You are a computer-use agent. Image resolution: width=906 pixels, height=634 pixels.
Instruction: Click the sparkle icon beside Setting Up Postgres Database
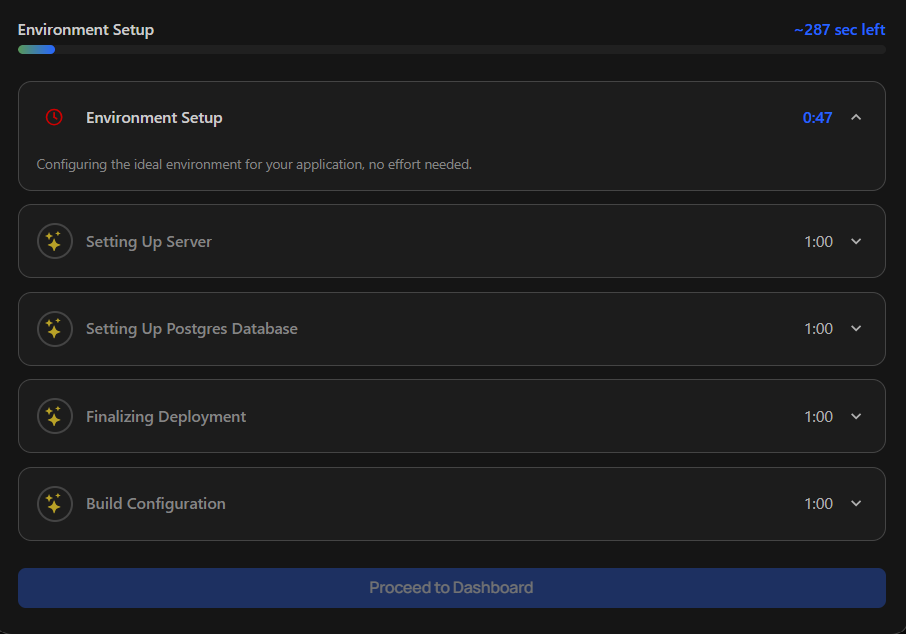(55, 328)
